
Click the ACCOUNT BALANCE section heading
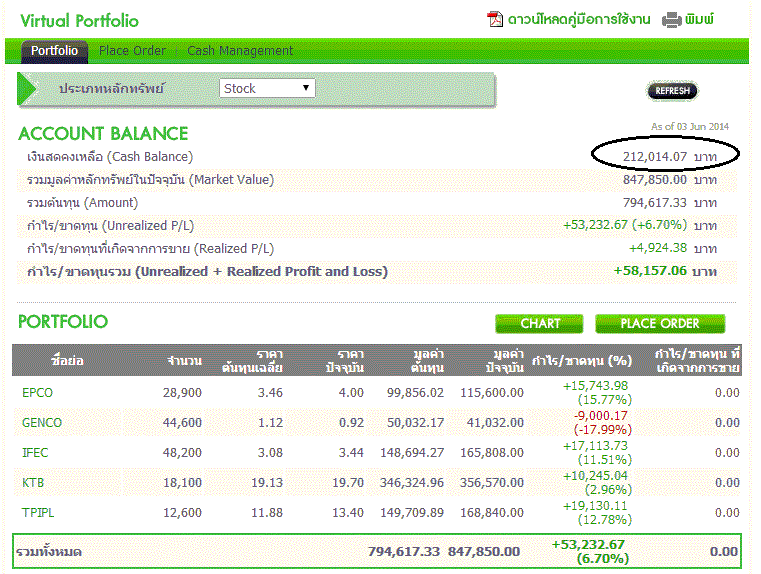pos(103,133)
